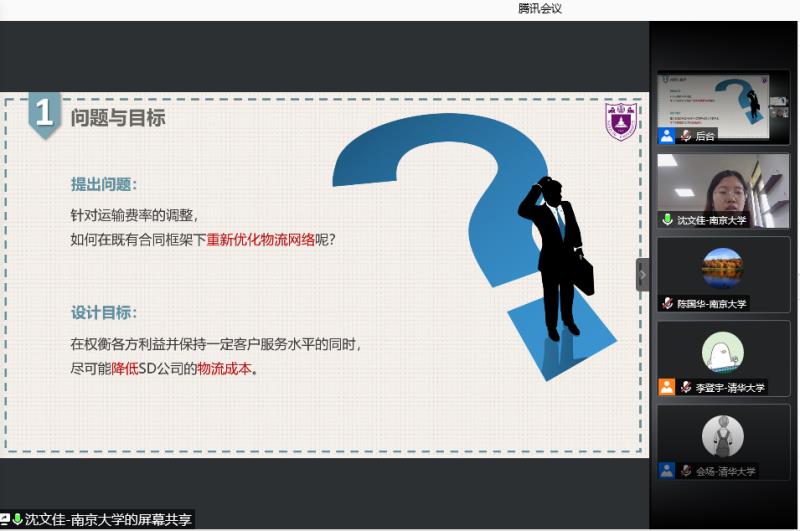Click 李登宇's orange host user icon
This screenshot has width=800, height=531.
point(666,387)
